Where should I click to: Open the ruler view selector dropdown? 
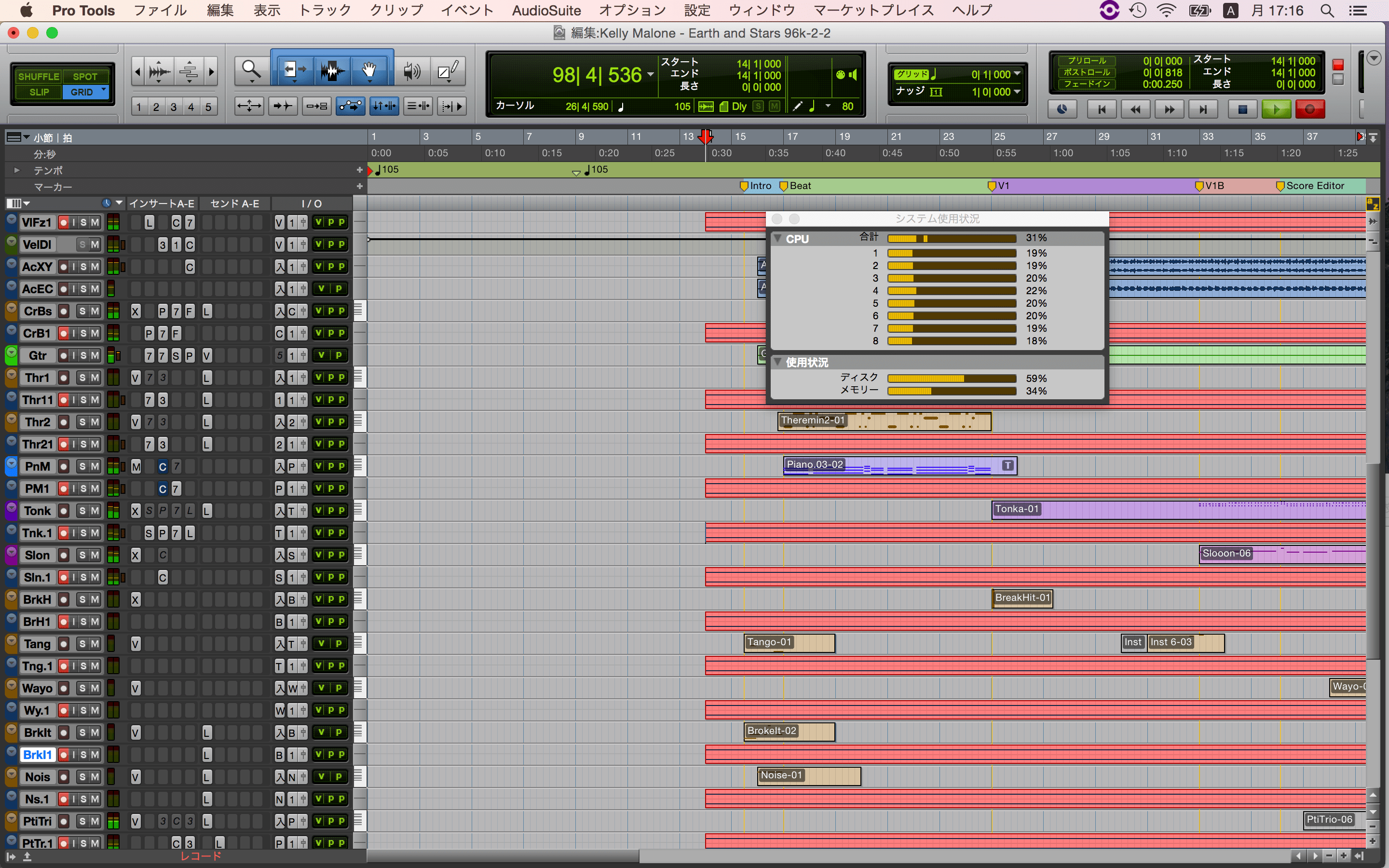click(x=17, y=137)
